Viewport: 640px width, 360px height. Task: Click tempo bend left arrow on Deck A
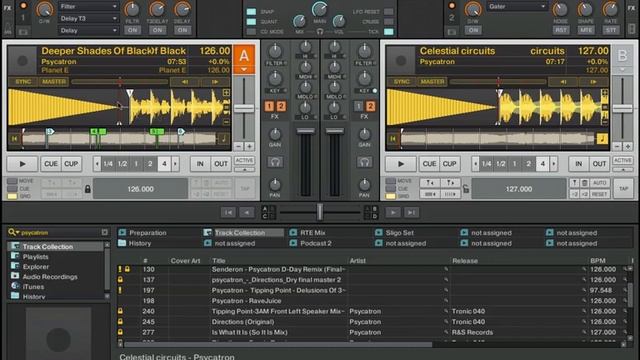[x=184, y=82]
